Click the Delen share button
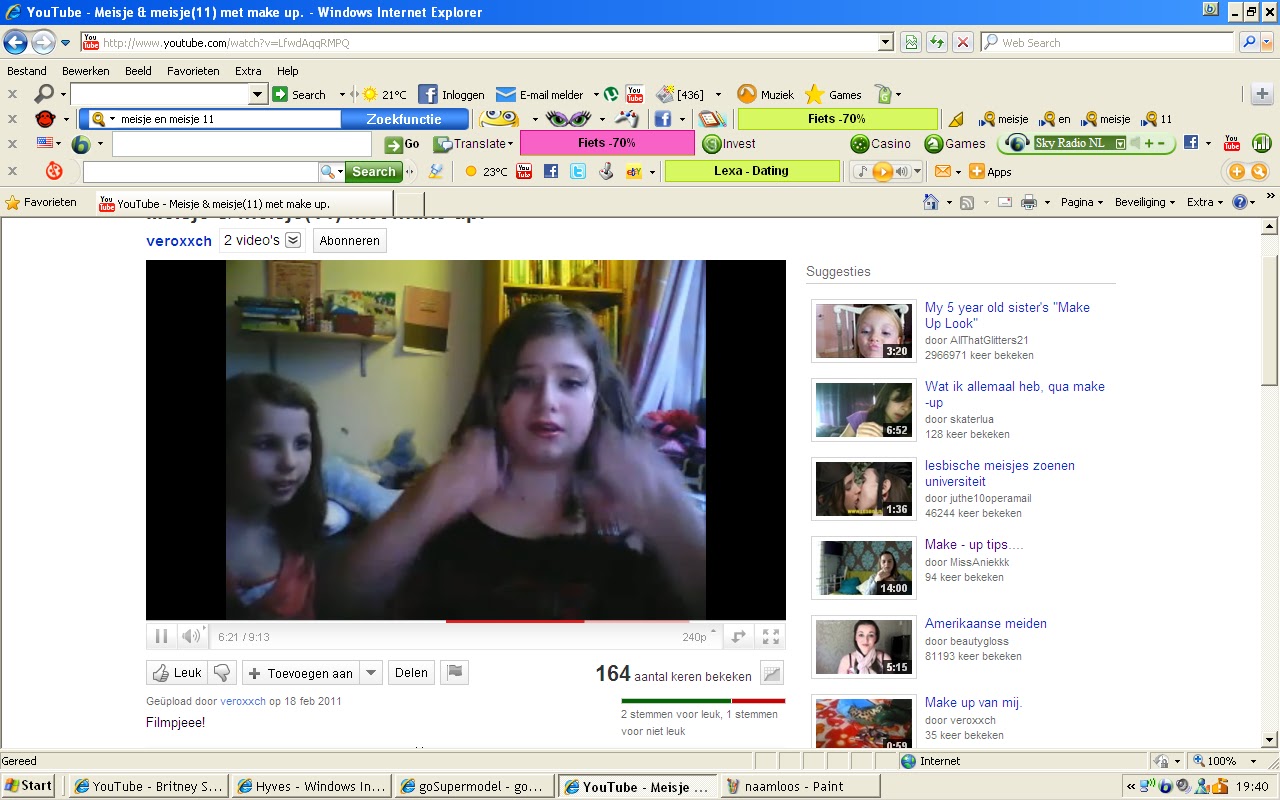 pos(411,673)
